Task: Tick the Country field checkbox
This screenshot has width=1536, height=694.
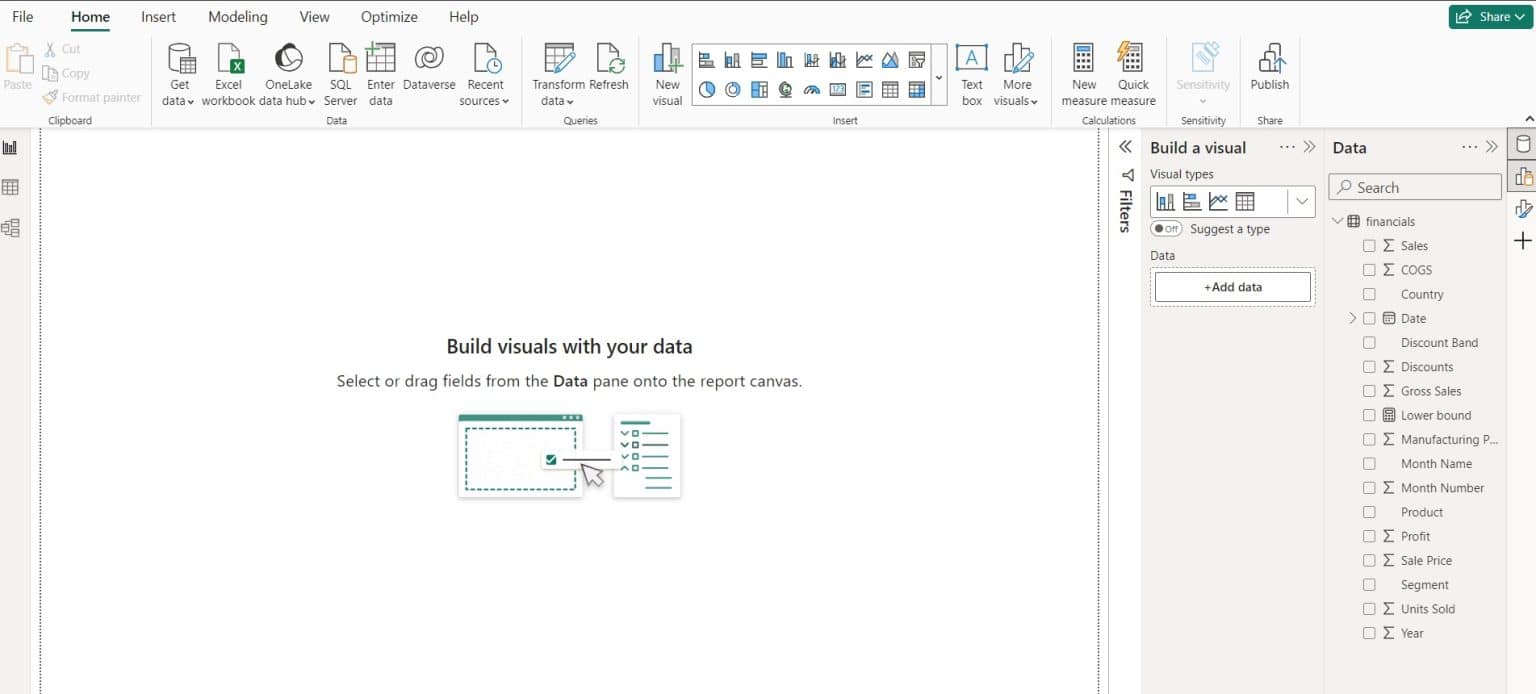Action: (1369, 294)
